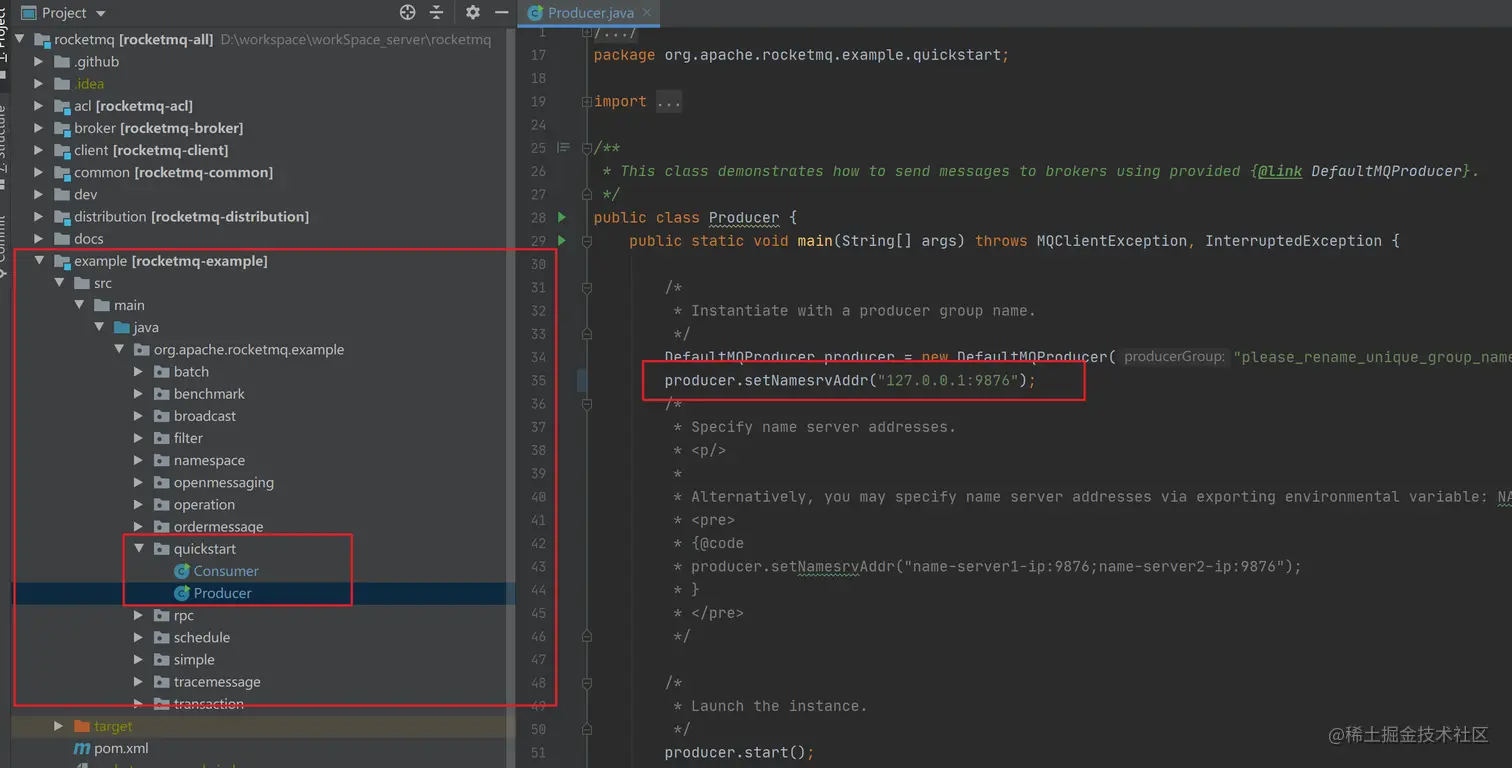Click the .github folder icon
This screenshot has width=1512, height=768.
coord(62,62)
